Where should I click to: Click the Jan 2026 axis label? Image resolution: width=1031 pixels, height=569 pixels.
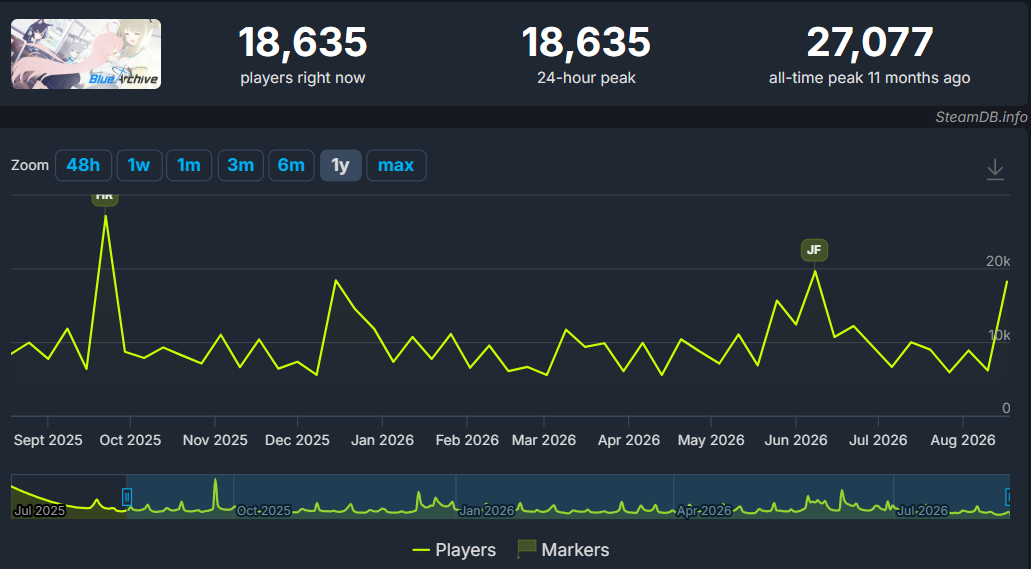coord(382,440)
